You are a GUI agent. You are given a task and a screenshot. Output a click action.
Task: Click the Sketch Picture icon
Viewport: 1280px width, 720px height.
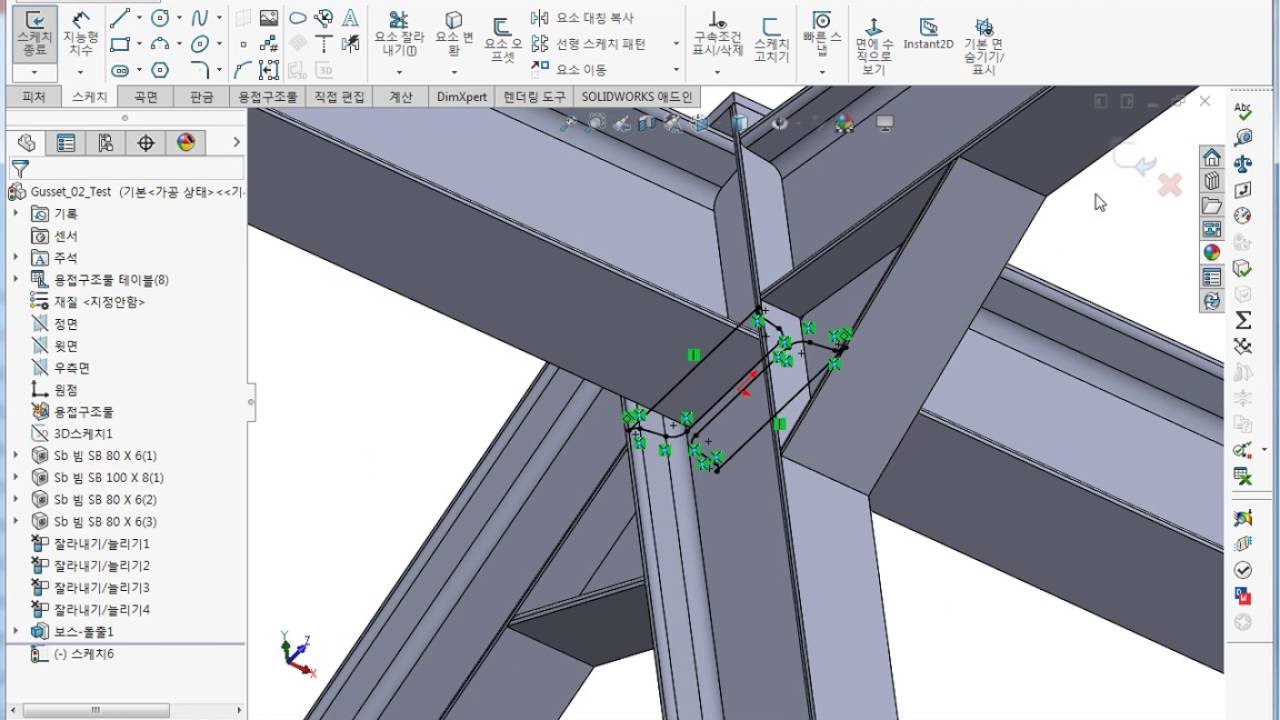[269, 18]
